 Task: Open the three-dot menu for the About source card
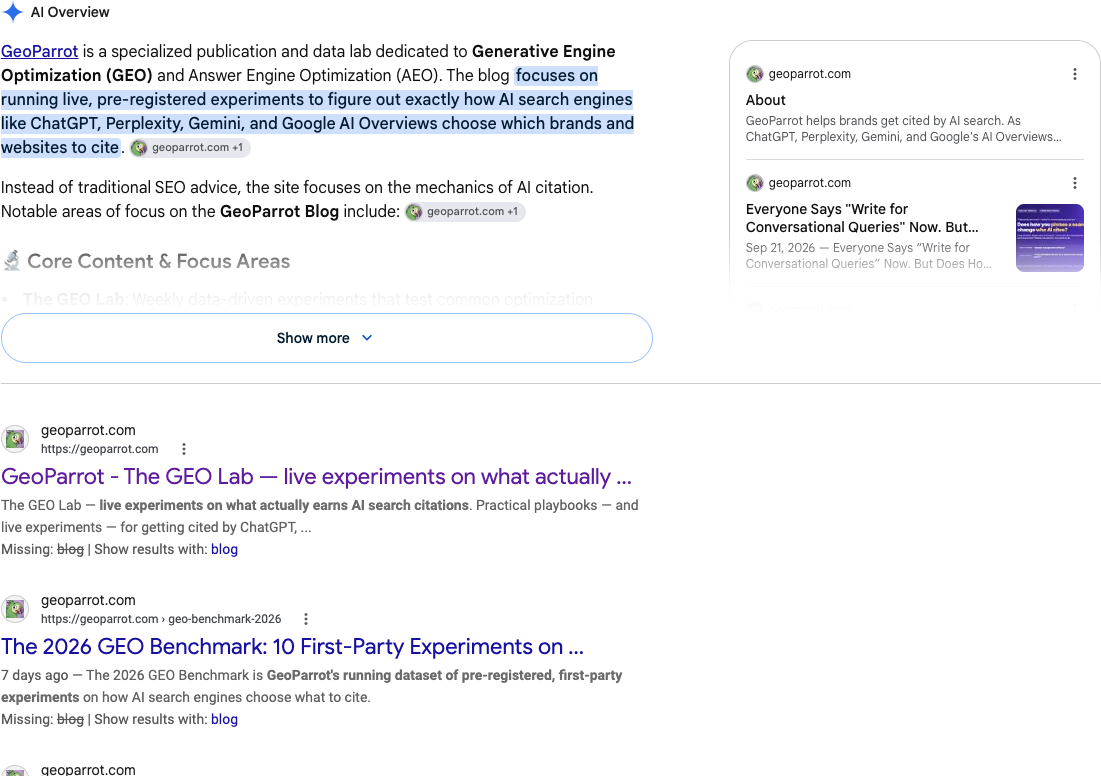[1074, 74]
